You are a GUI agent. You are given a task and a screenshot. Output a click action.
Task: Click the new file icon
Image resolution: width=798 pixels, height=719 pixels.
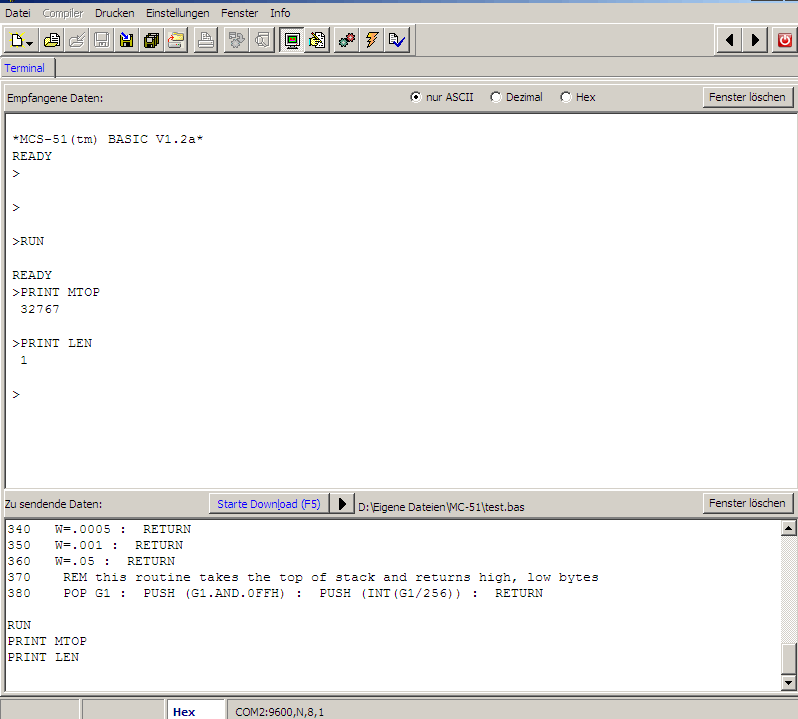tap(17, 40)
